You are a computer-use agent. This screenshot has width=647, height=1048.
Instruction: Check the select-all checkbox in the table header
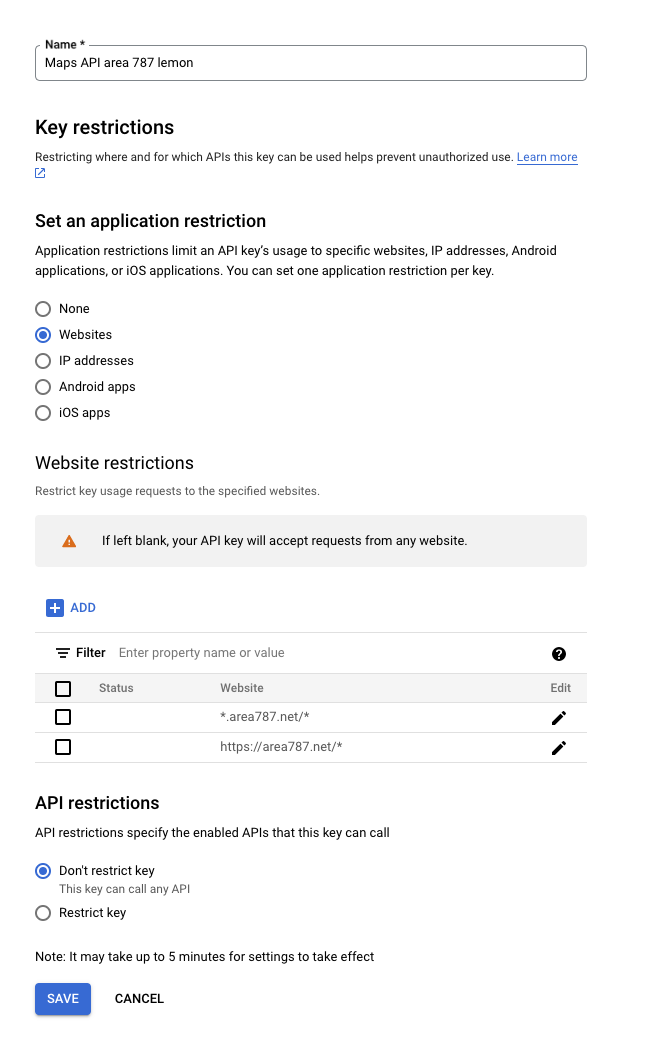click(63, 688)
